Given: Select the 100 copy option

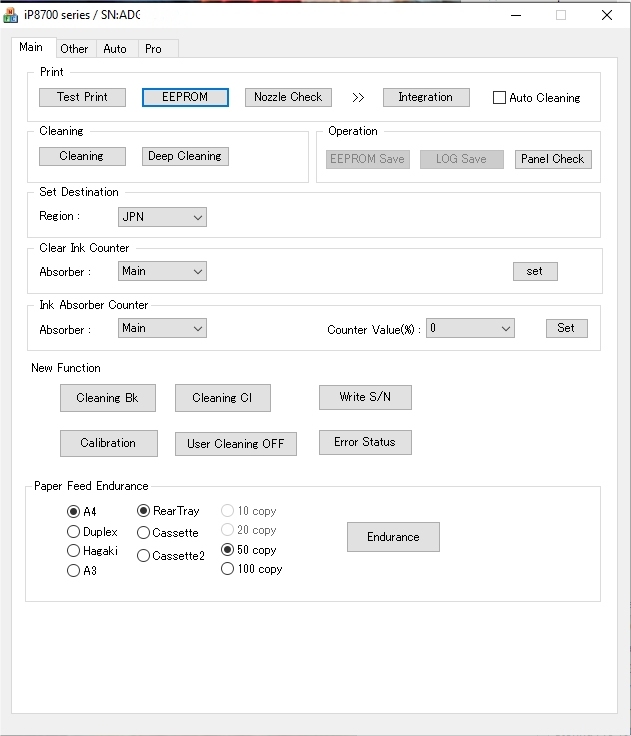Looking at the screenshot, I should pyautogui.click(x=228, y=569).
